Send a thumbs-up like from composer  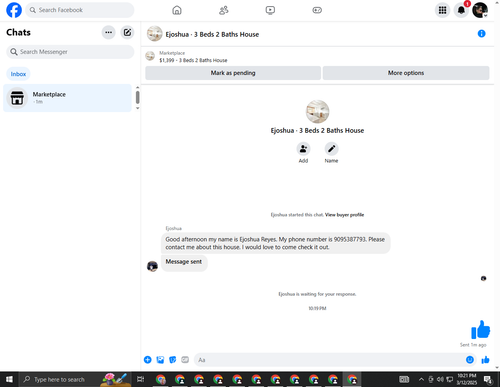[x=485, y=360]
